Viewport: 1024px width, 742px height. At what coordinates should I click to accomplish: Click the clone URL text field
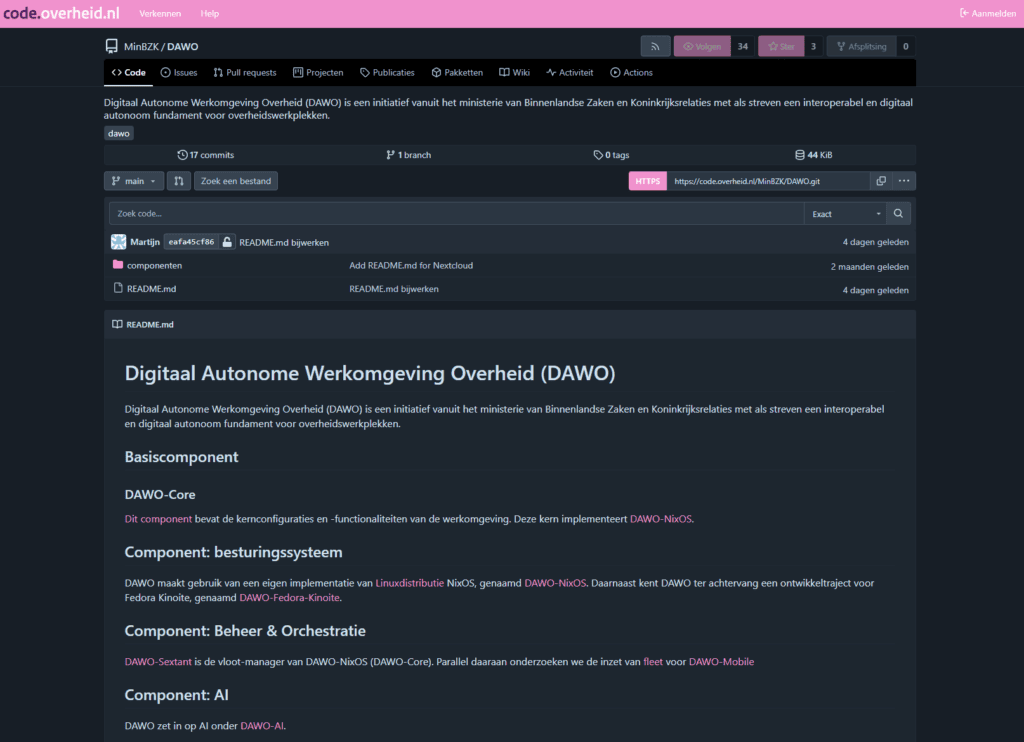click(x=768, y=181)
